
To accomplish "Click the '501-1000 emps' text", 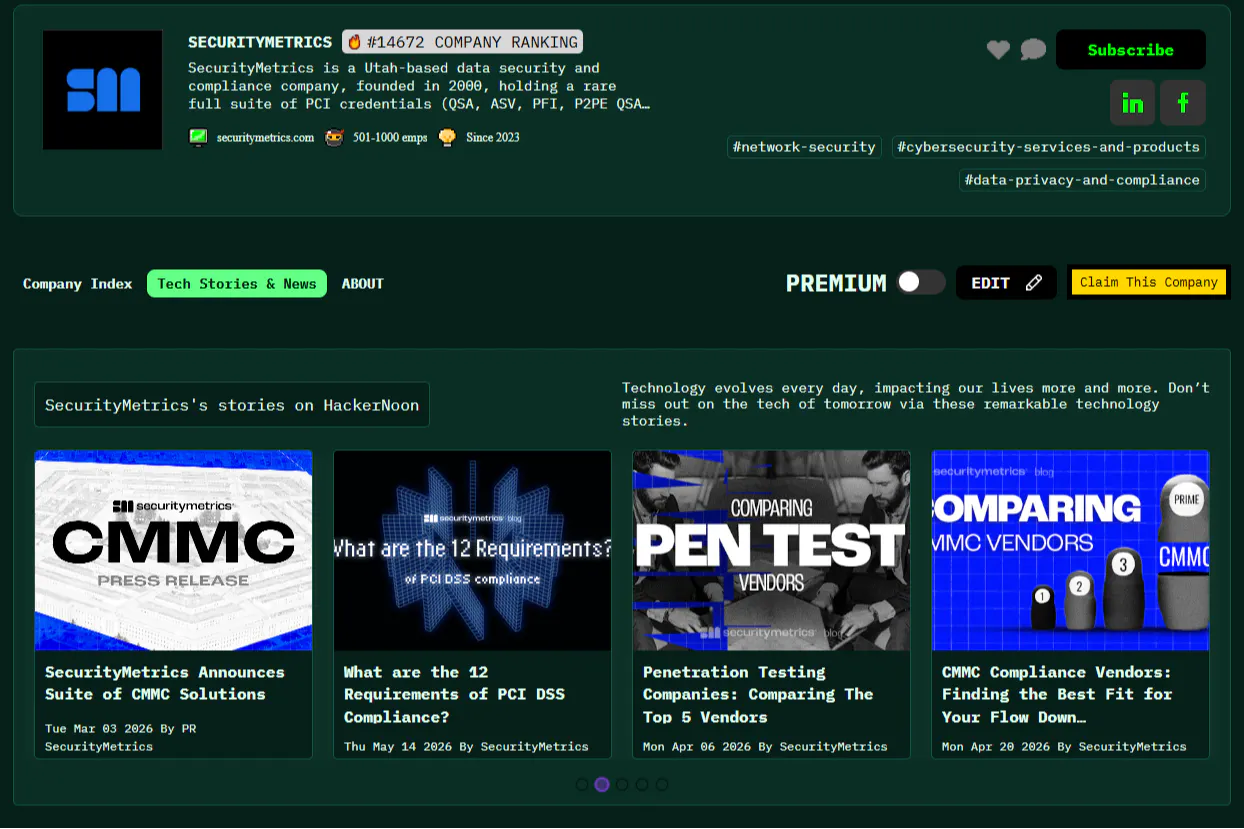I will pyautogui.click(x=390, y=138).
